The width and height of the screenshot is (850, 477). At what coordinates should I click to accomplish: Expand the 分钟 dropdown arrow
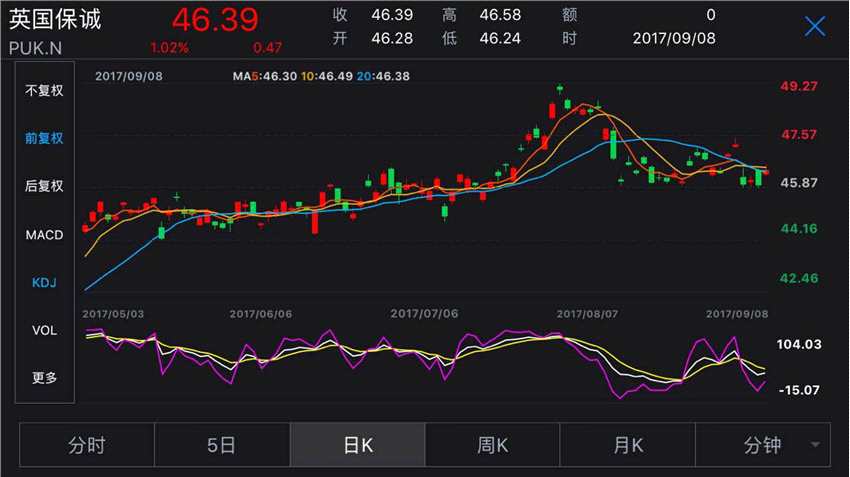815,445
